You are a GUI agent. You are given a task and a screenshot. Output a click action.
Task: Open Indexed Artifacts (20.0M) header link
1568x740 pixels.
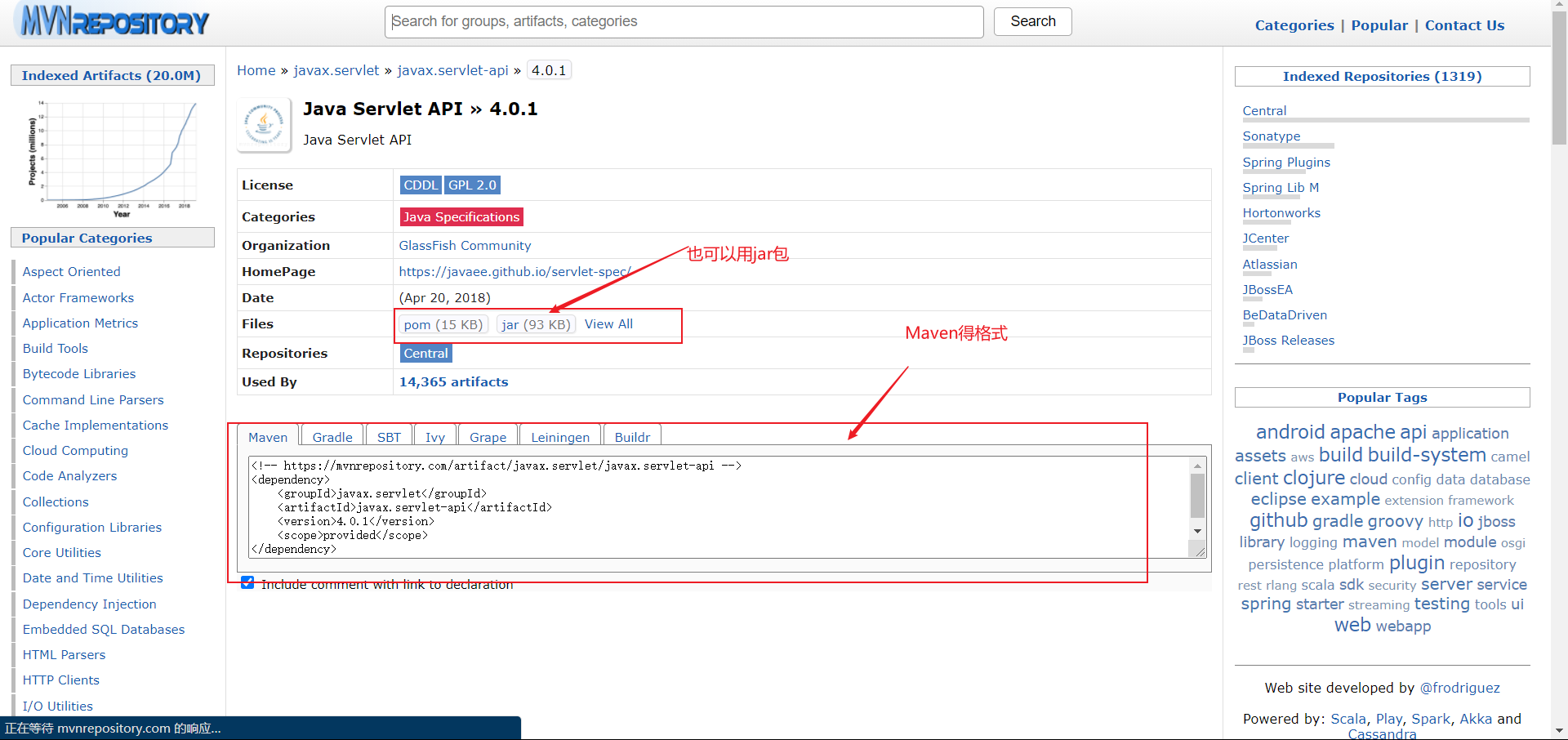pyautogui.click(x=111, y=75)
